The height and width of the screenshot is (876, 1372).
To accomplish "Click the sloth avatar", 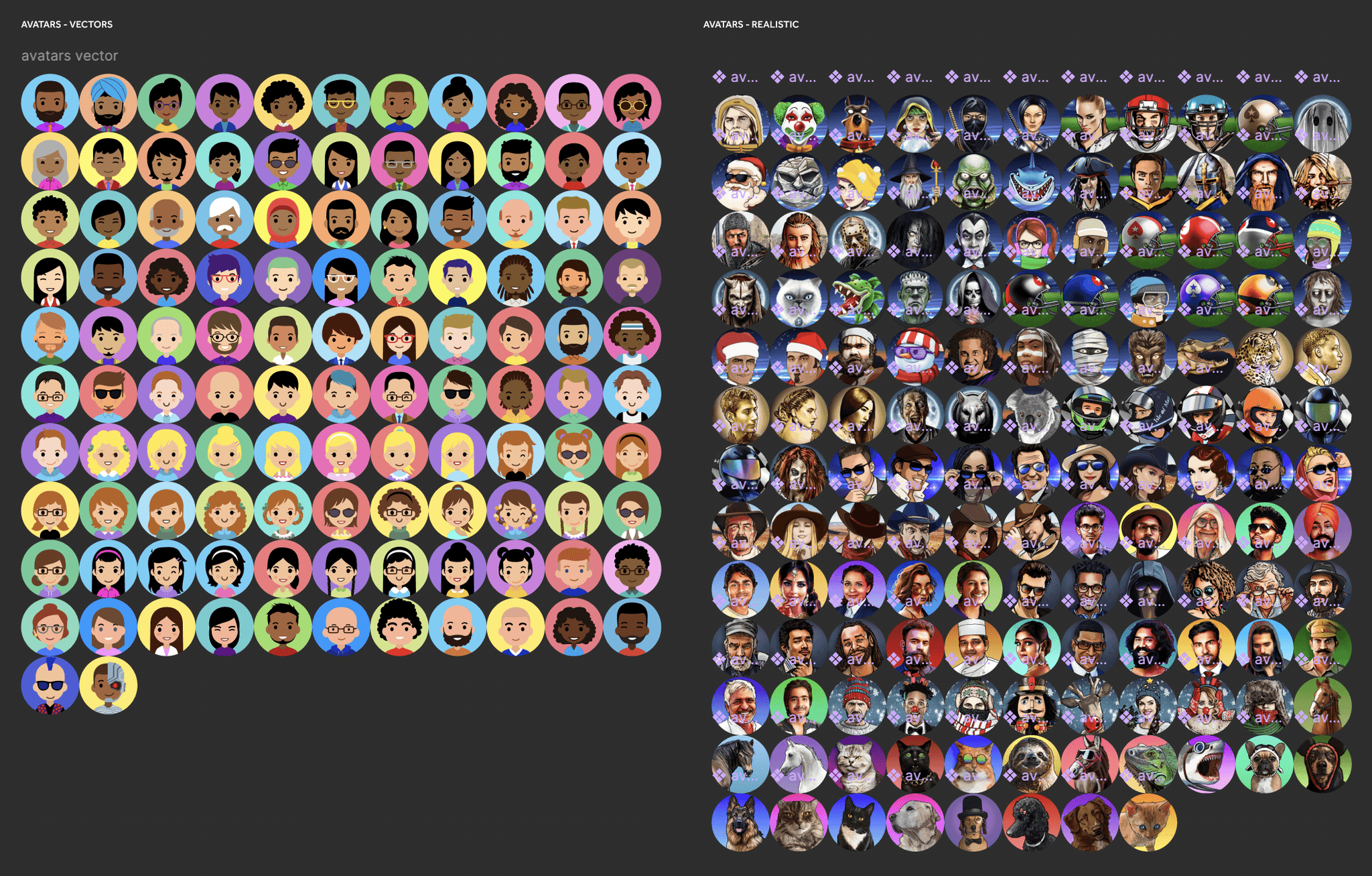I will 1031,764.
